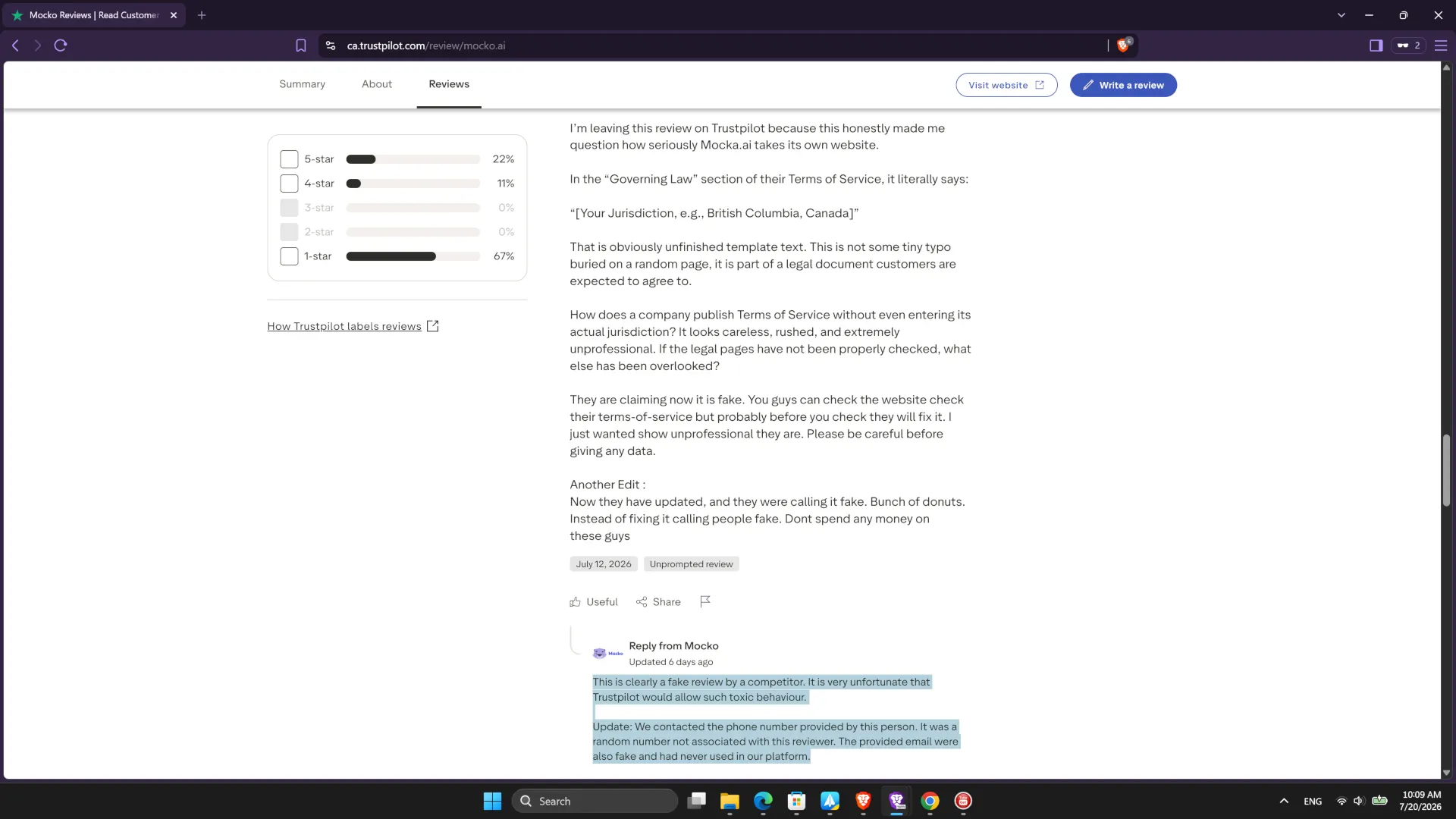1456x819 pixels.
Task: Go back to the previous page
Action: 15,45
